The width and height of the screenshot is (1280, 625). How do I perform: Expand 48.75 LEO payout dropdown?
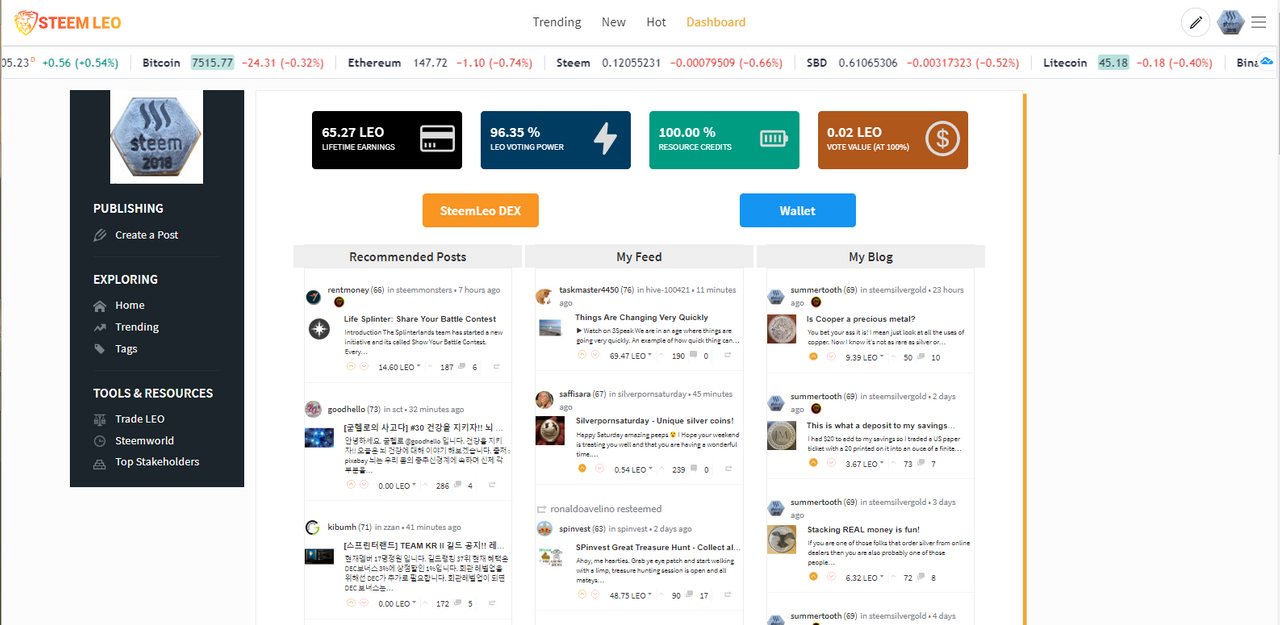tap(650, 596)
